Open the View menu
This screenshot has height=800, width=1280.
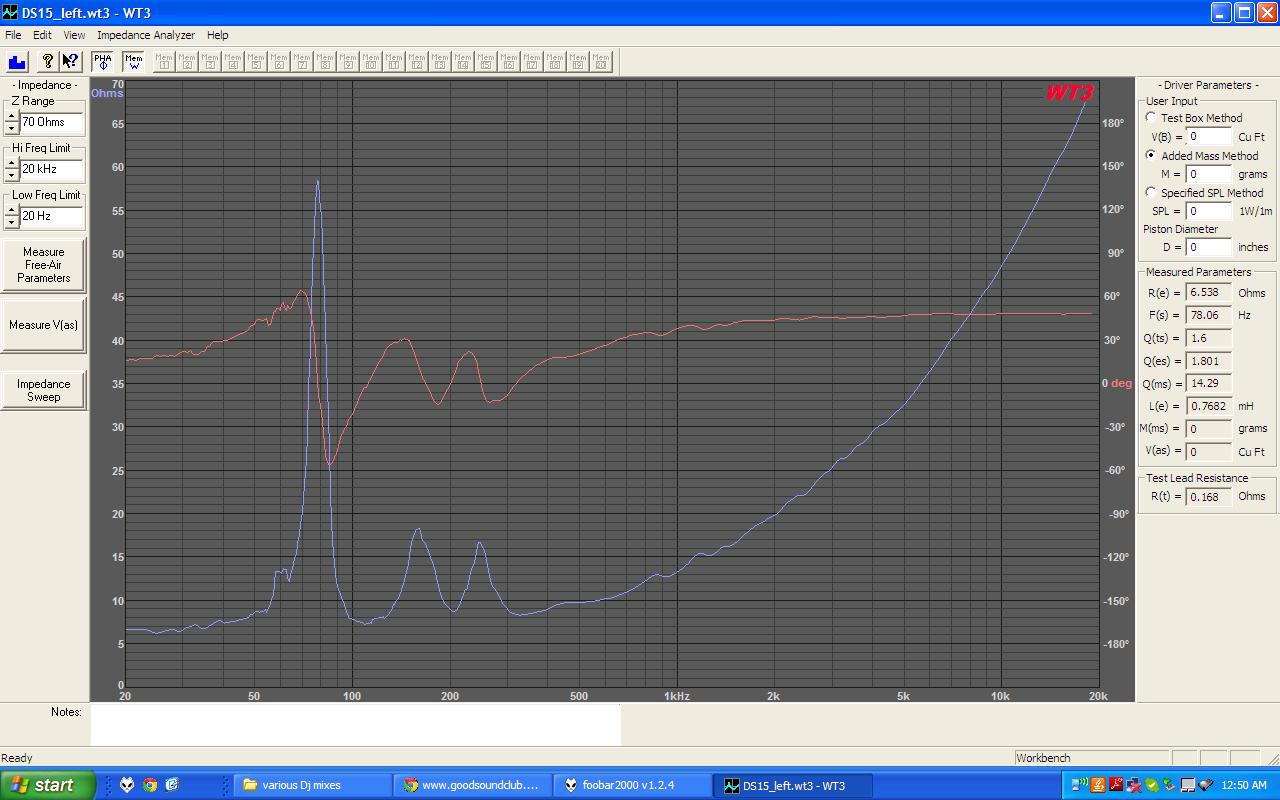(x=74, y=35)
